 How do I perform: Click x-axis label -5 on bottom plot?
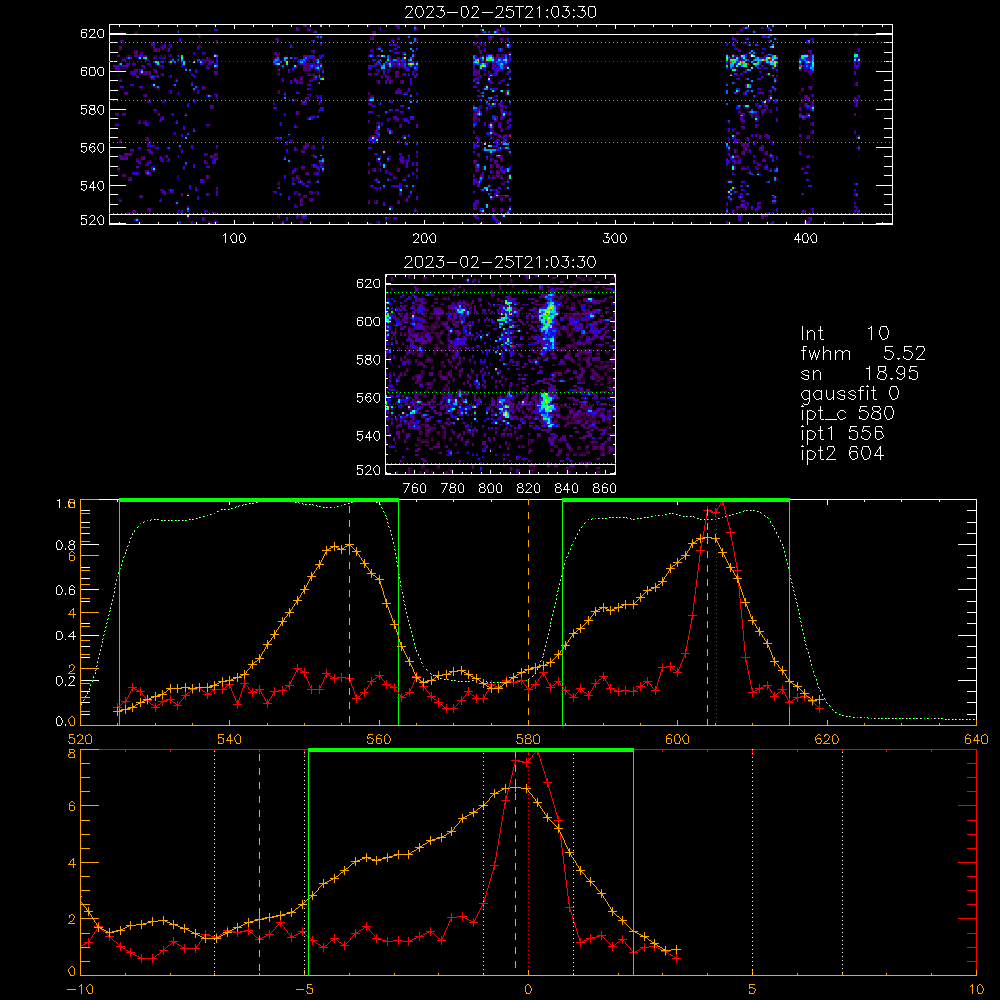click(x=305, y=989)
